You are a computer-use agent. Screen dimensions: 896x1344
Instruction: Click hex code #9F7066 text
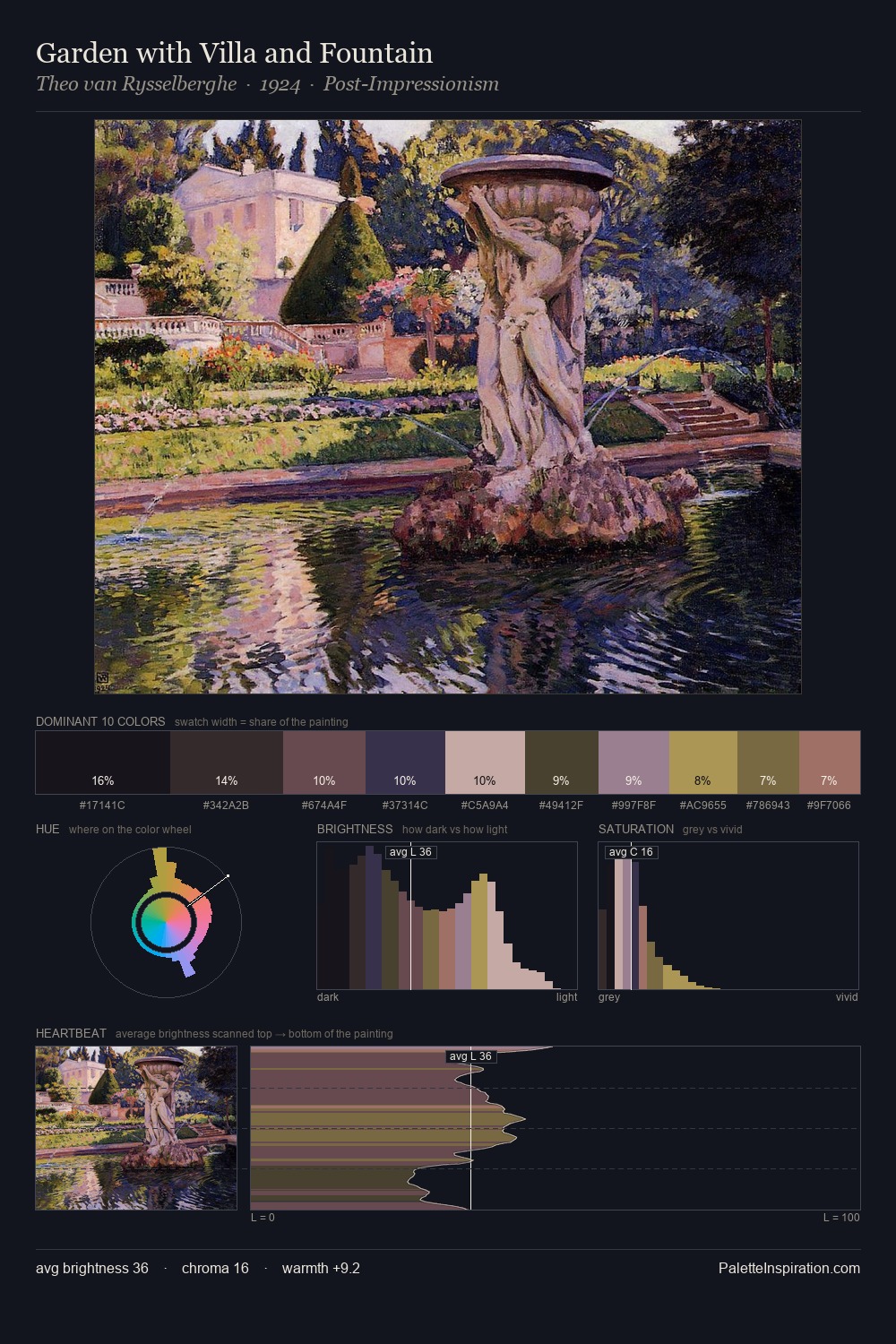coord(829,806)
